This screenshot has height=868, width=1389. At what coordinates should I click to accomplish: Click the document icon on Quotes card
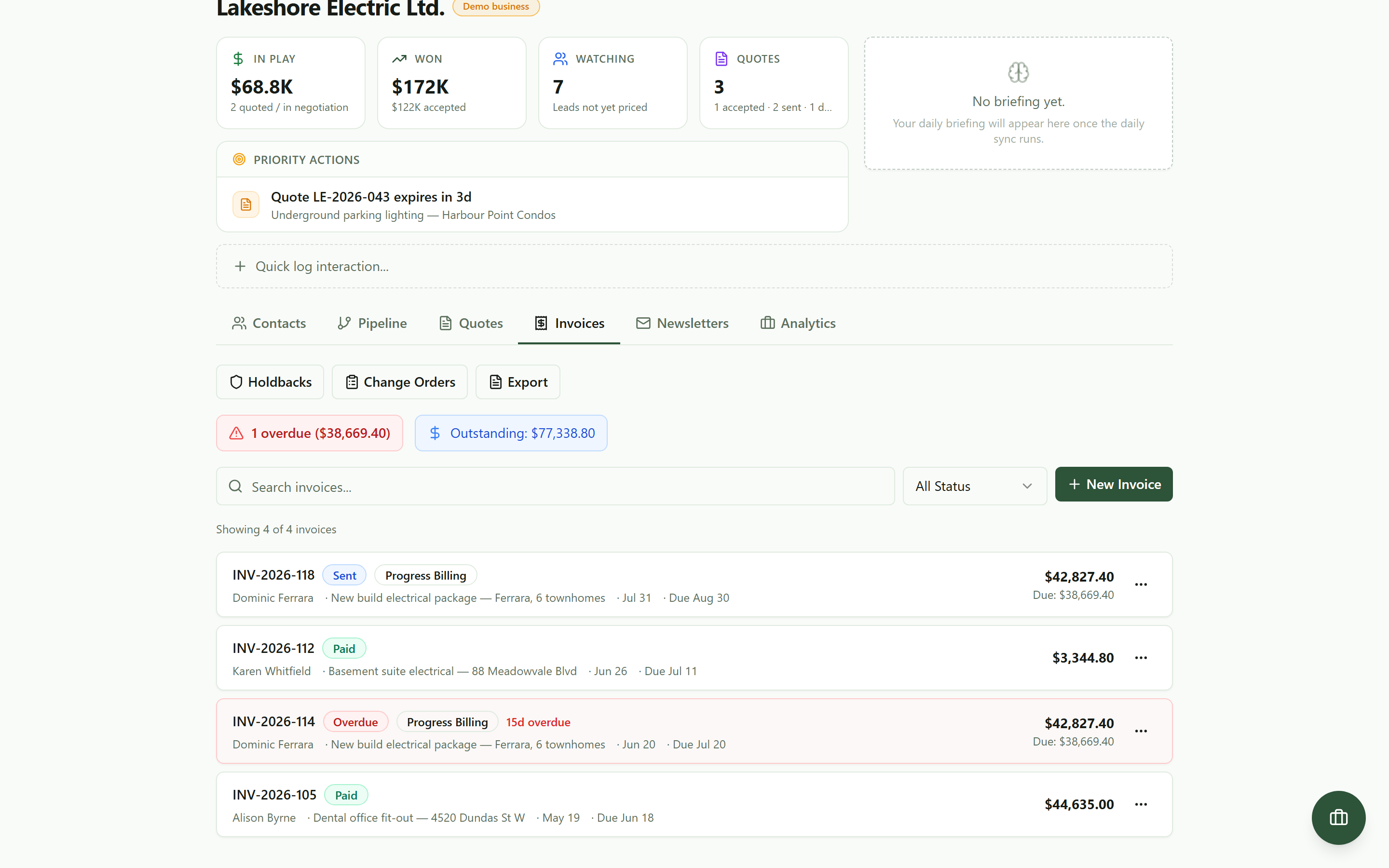[x=722, y=58]
